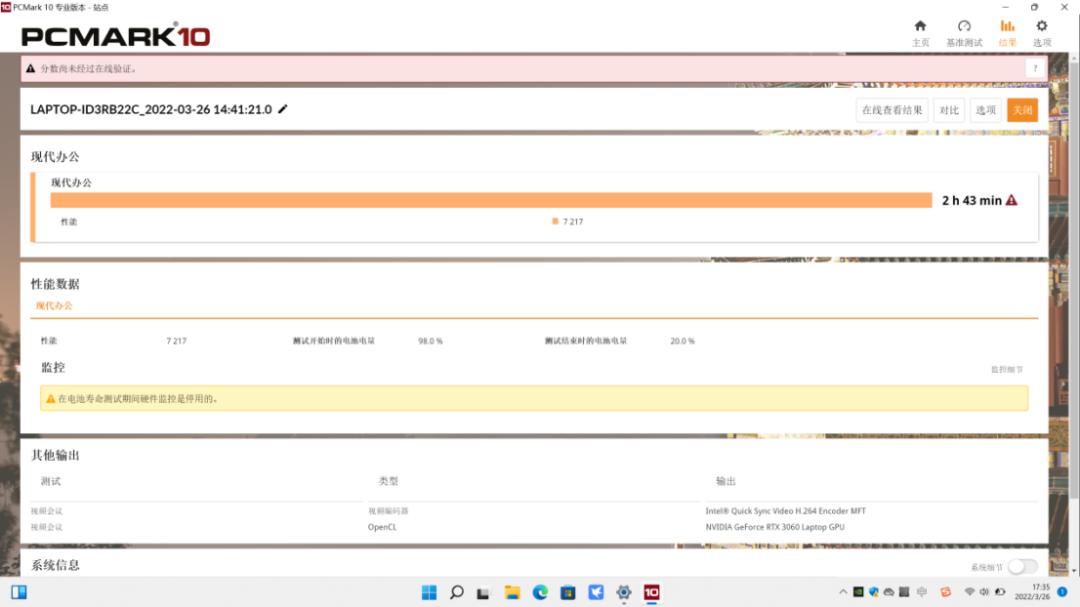Click the question mark help button

point(1035,68)
